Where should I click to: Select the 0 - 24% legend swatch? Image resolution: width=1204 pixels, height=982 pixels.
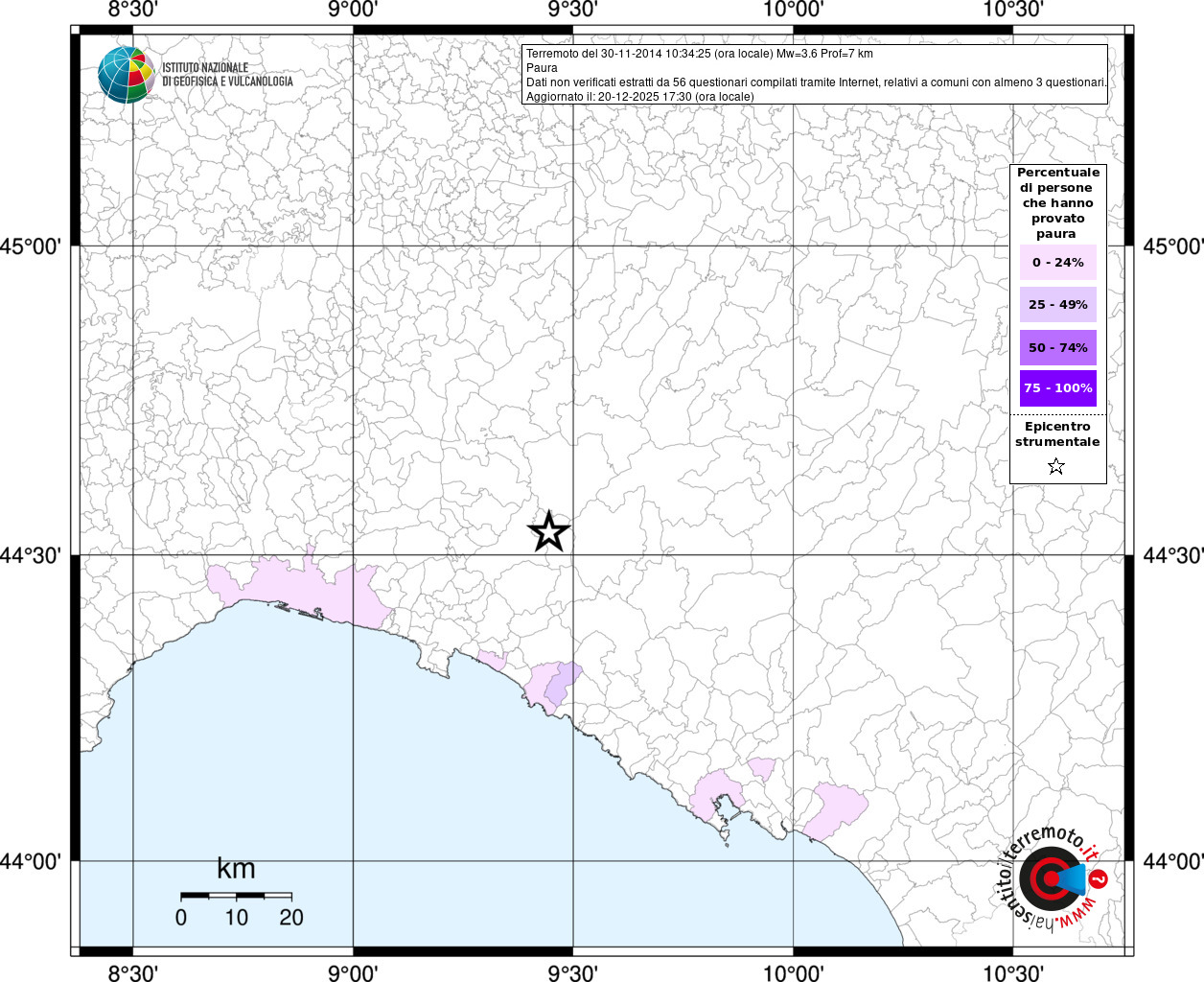click(1057, 263)
